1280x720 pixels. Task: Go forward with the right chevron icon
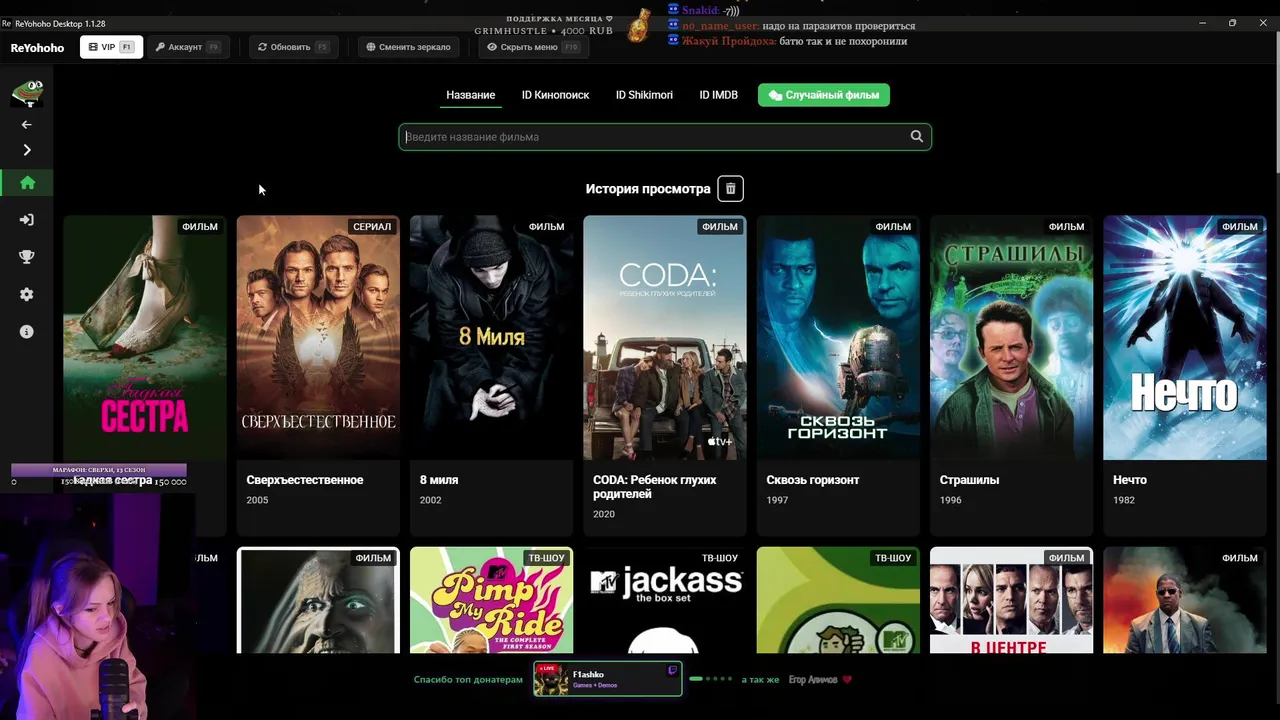[x=27, y=150]
